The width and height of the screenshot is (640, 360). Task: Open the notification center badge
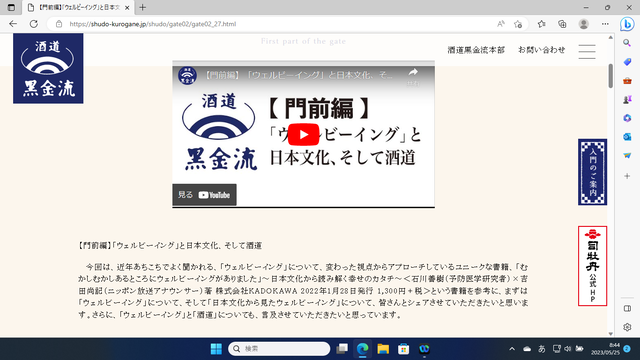tap(627, 349)
